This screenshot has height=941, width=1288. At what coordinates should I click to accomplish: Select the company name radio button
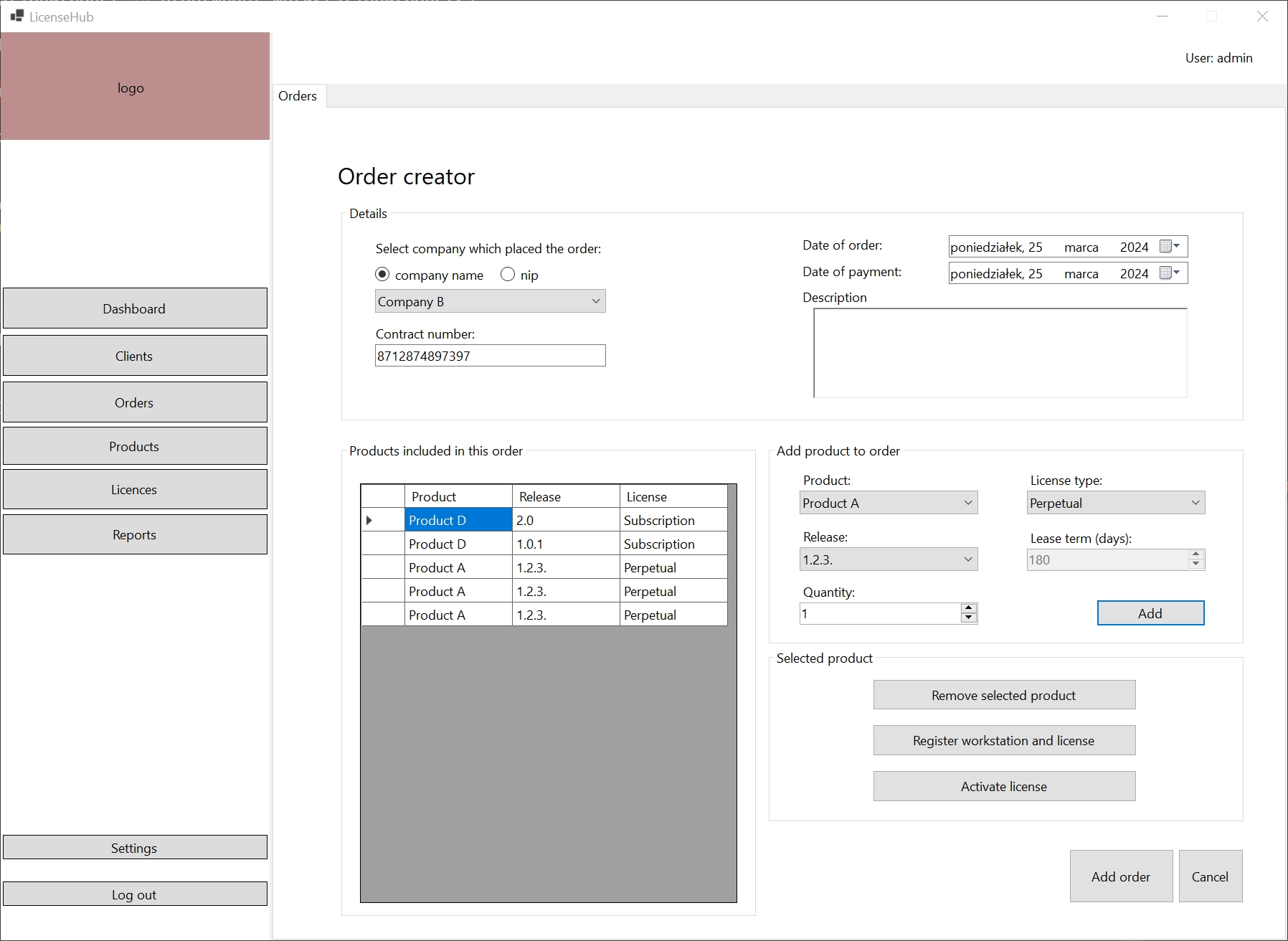(x=383, y=275)
